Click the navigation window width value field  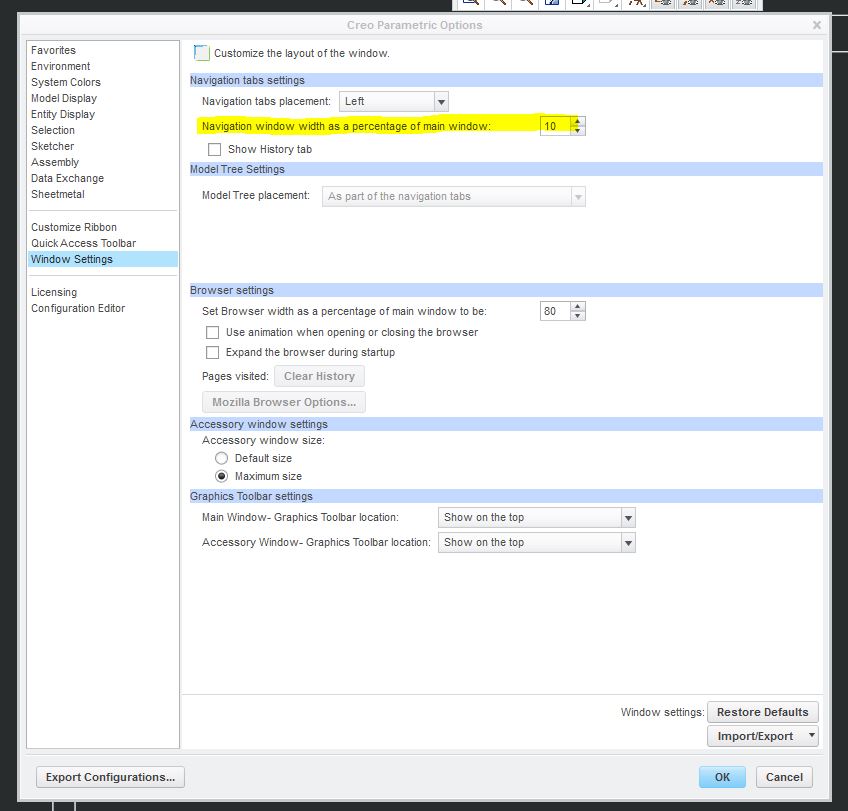click(x=555, y=126)
